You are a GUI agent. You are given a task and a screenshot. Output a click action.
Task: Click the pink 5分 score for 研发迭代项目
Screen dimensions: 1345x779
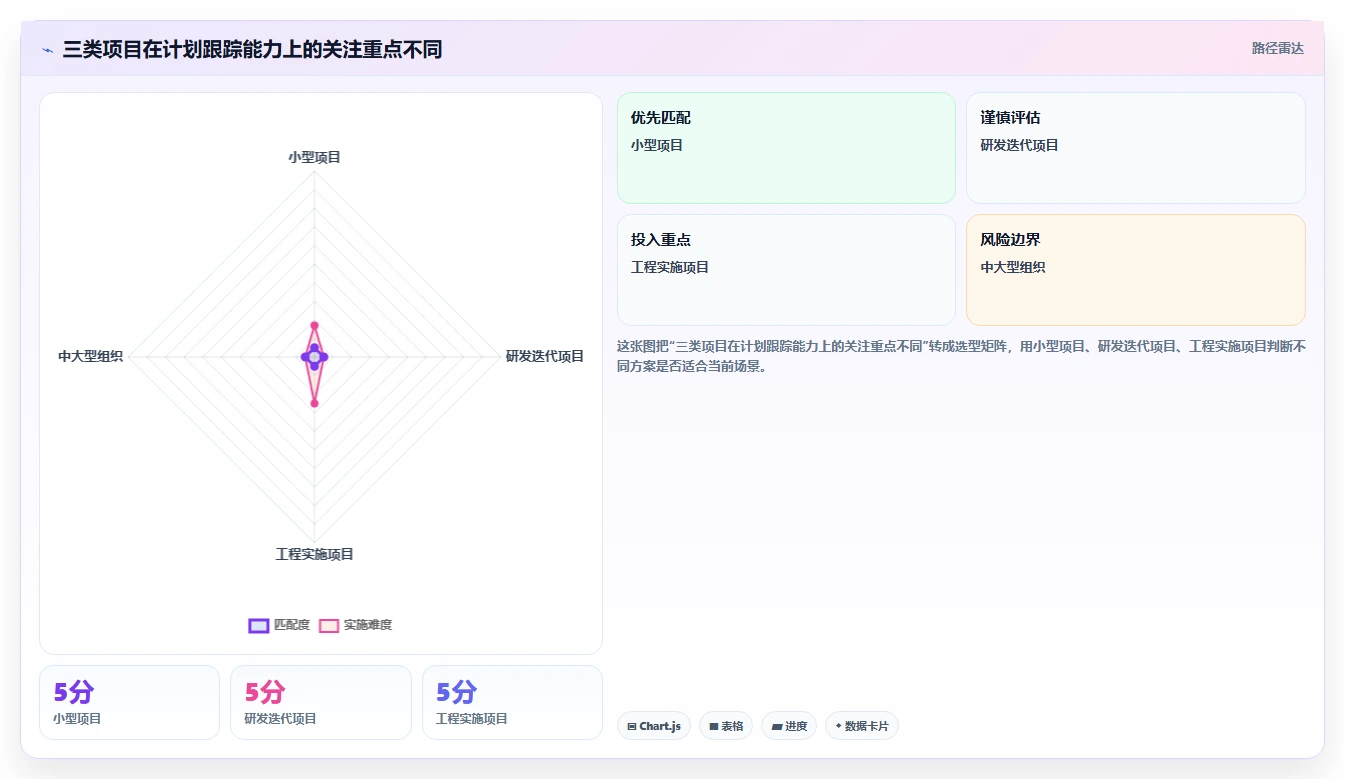(265, 692)
